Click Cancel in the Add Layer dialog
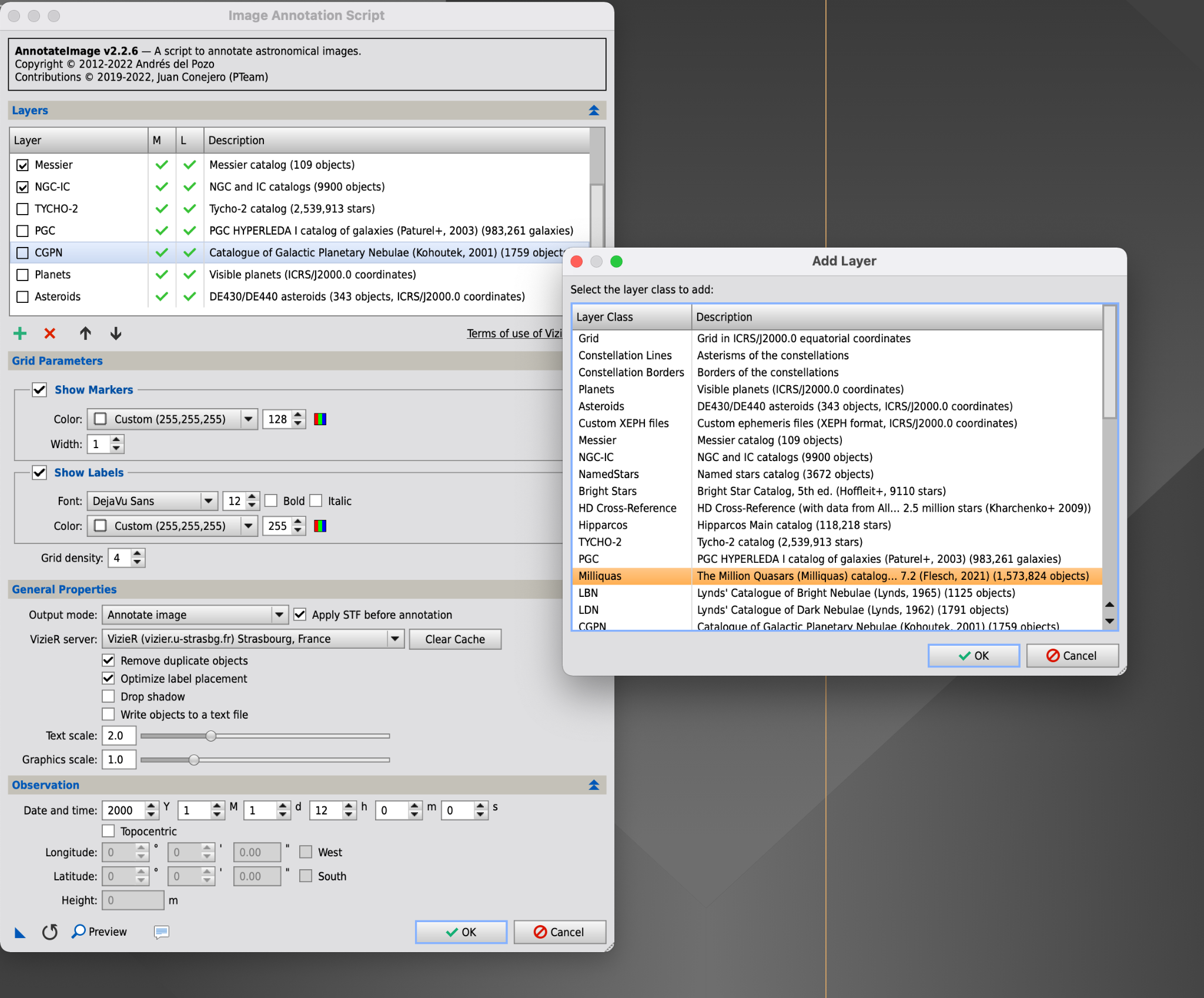The image size is (1204, 998). tap(1072, 656)
